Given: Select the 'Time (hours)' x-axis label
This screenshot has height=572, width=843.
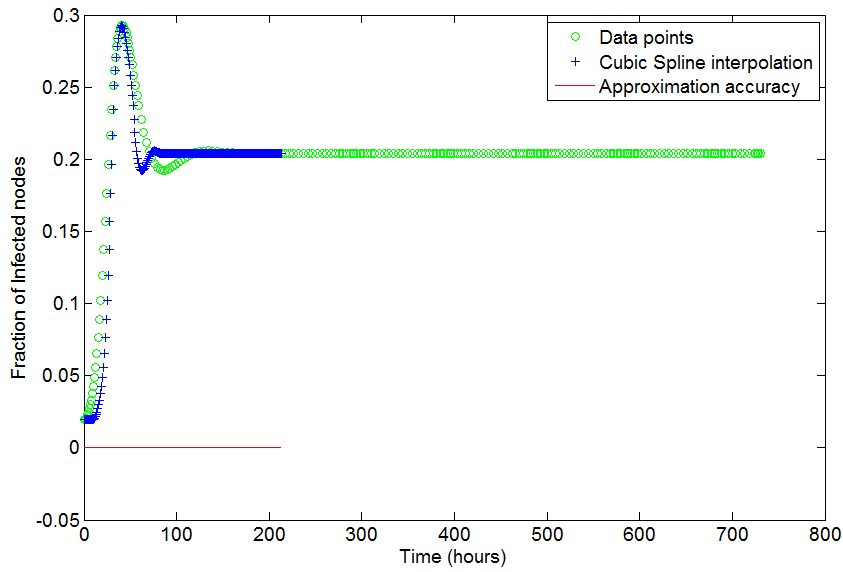Looking at the screenshot, I should 453,557.
